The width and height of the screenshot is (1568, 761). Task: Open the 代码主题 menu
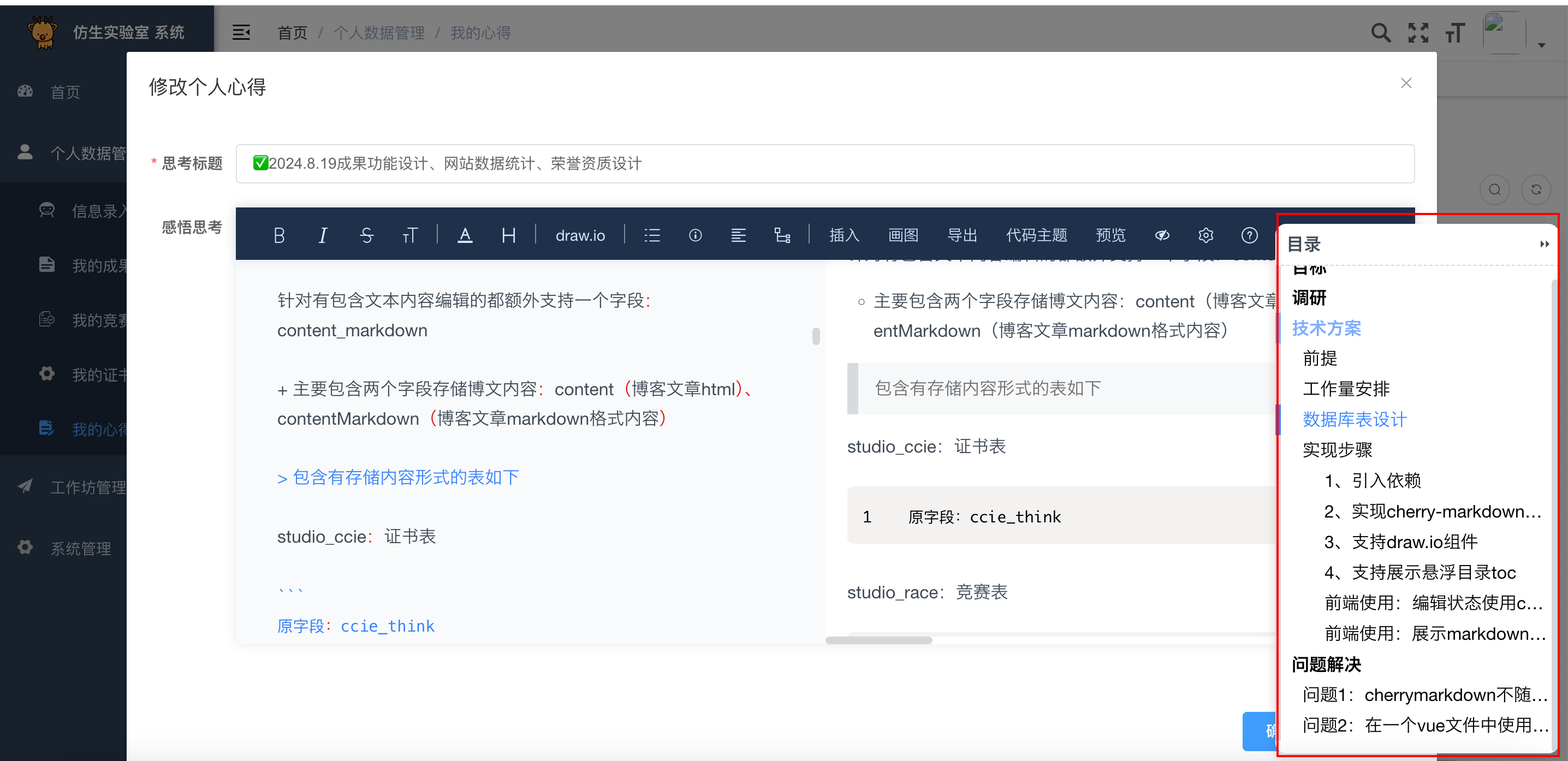[1037, 236]
